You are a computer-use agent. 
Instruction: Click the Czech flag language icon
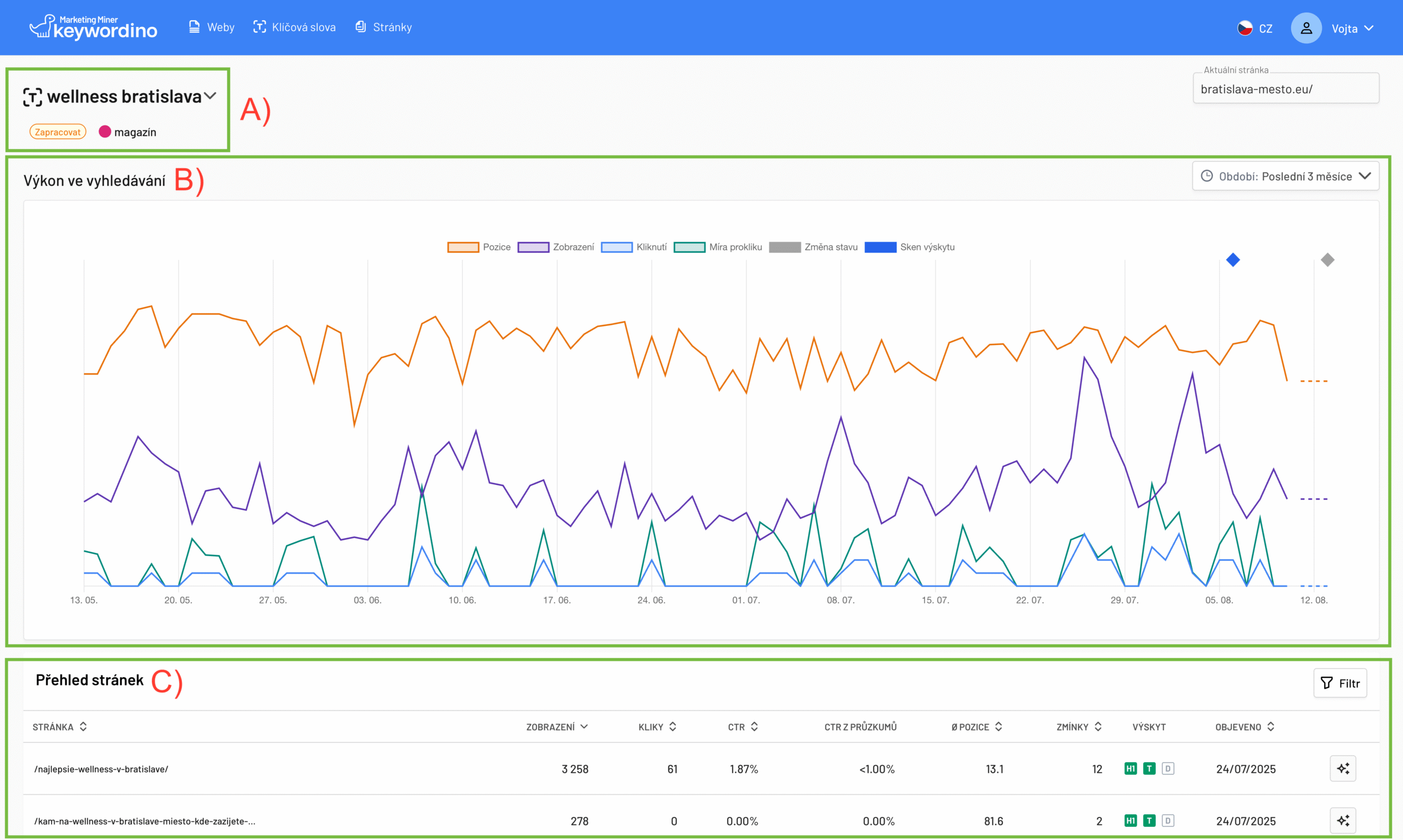click(x=1245, y=28)
